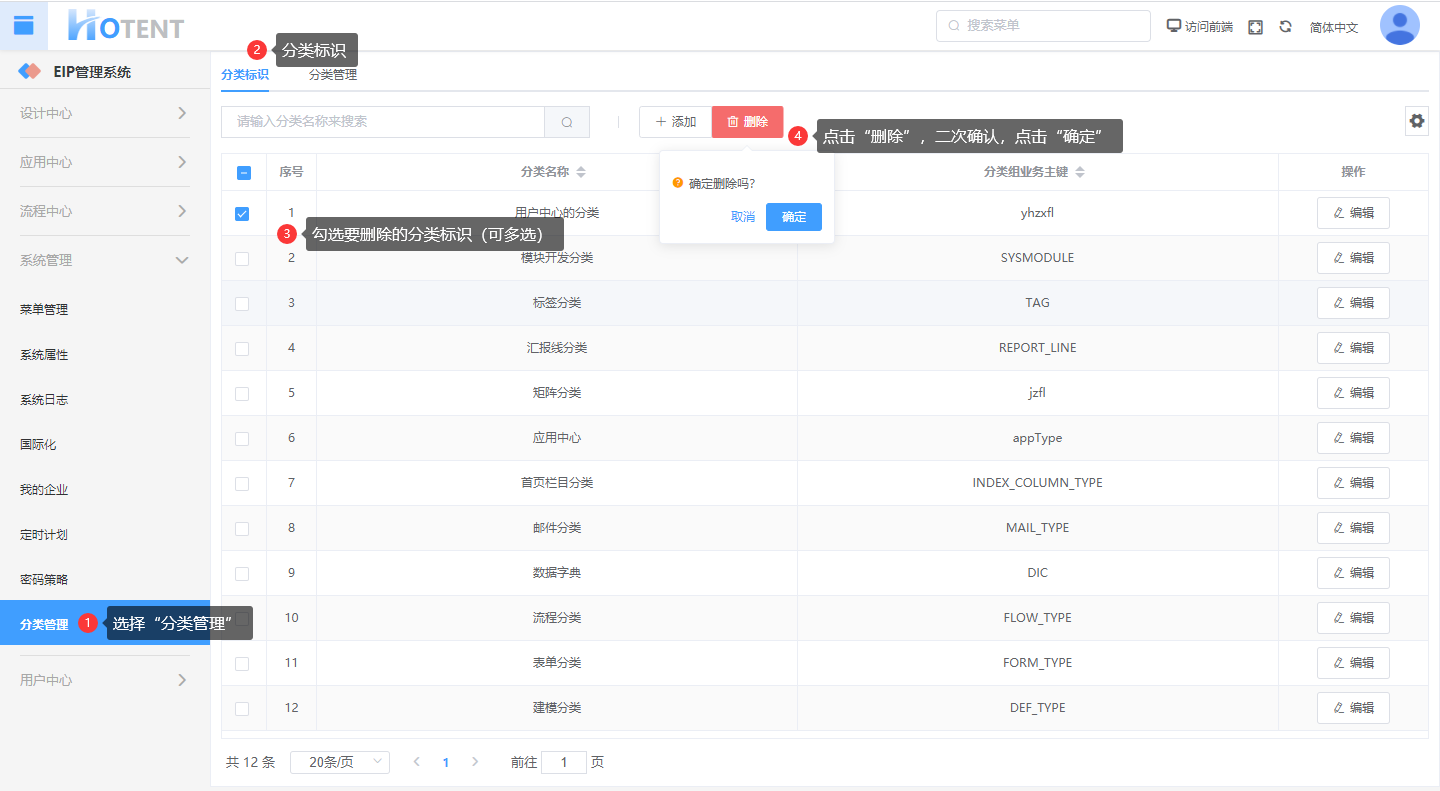Sort by 分类名称 column
The height and width of the screenshot is (791, 1440).
coord(581,172)
